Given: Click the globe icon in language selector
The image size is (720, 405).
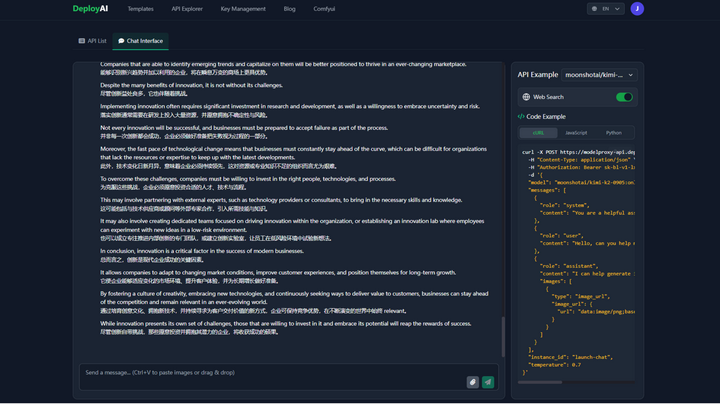Looking at the screenshot, I should [594, 9].
